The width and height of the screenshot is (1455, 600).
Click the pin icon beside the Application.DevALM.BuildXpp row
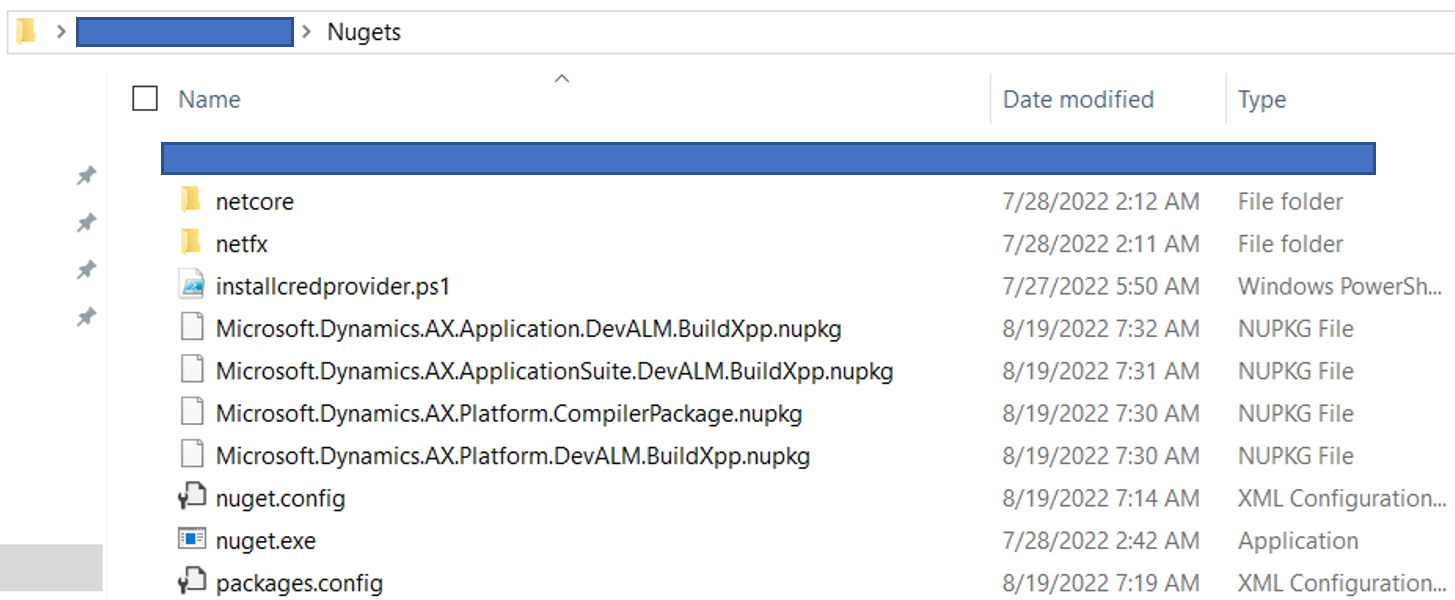pyautogui.click(x=87, y=318)
